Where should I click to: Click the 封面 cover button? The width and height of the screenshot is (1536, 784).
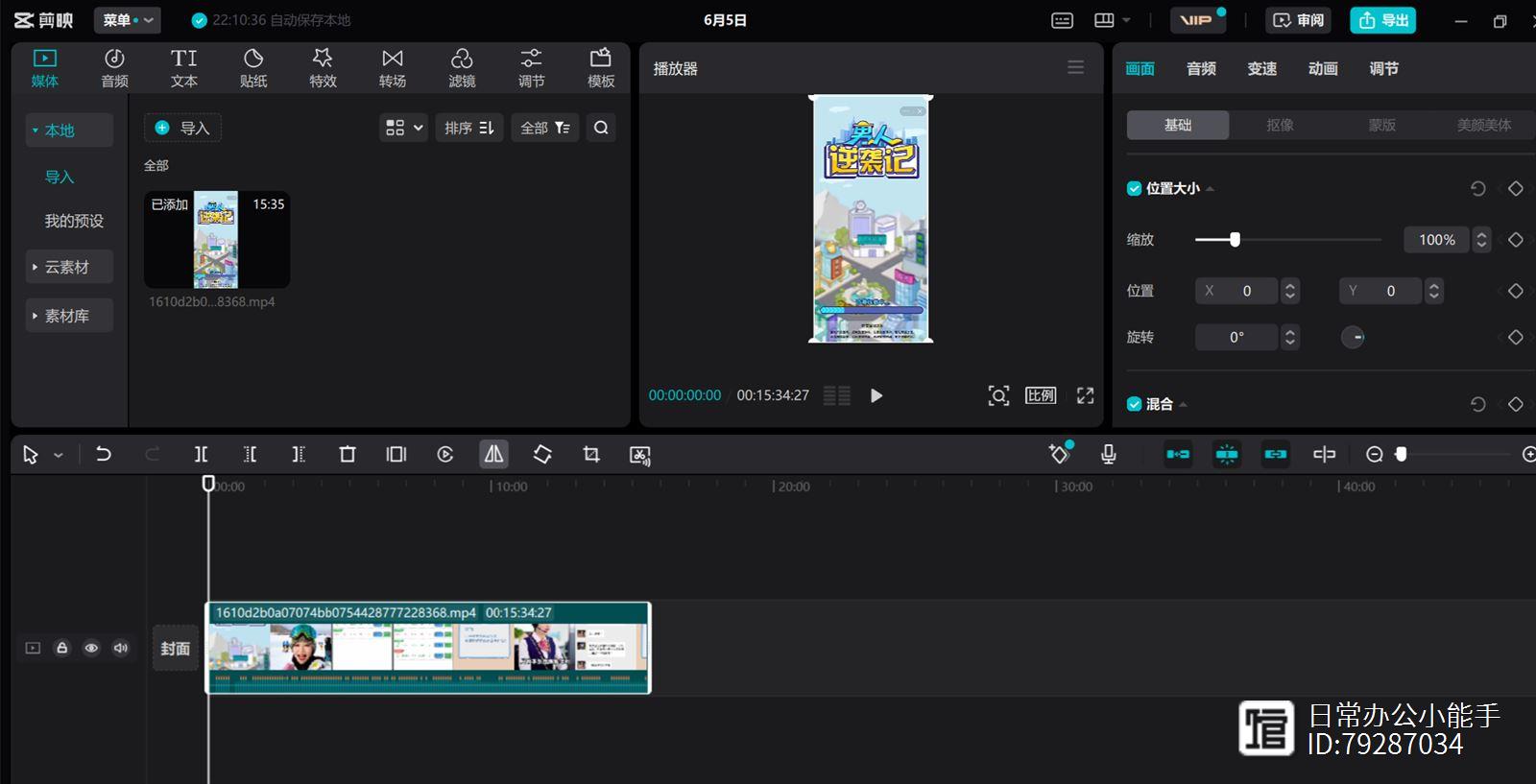pos(175,648)
